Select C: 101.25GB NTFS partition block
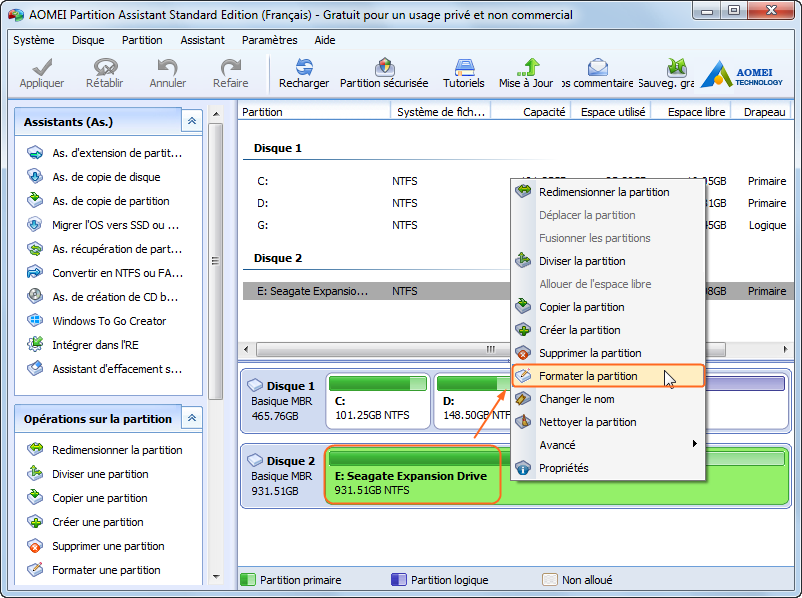 [x=378, y=401]
